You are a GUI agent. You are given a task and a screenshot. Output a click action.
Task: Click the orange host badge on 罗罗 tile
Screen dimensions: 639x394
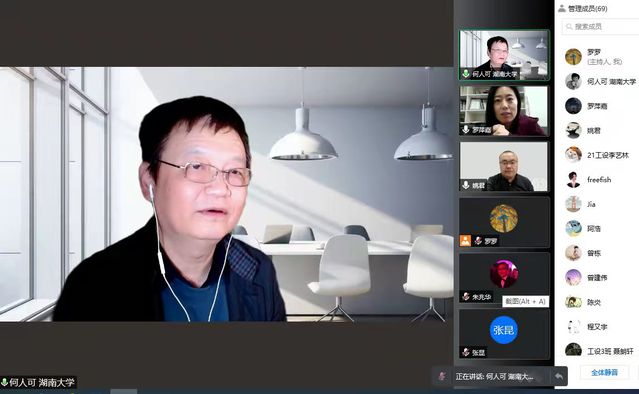[x=465, y=241]
